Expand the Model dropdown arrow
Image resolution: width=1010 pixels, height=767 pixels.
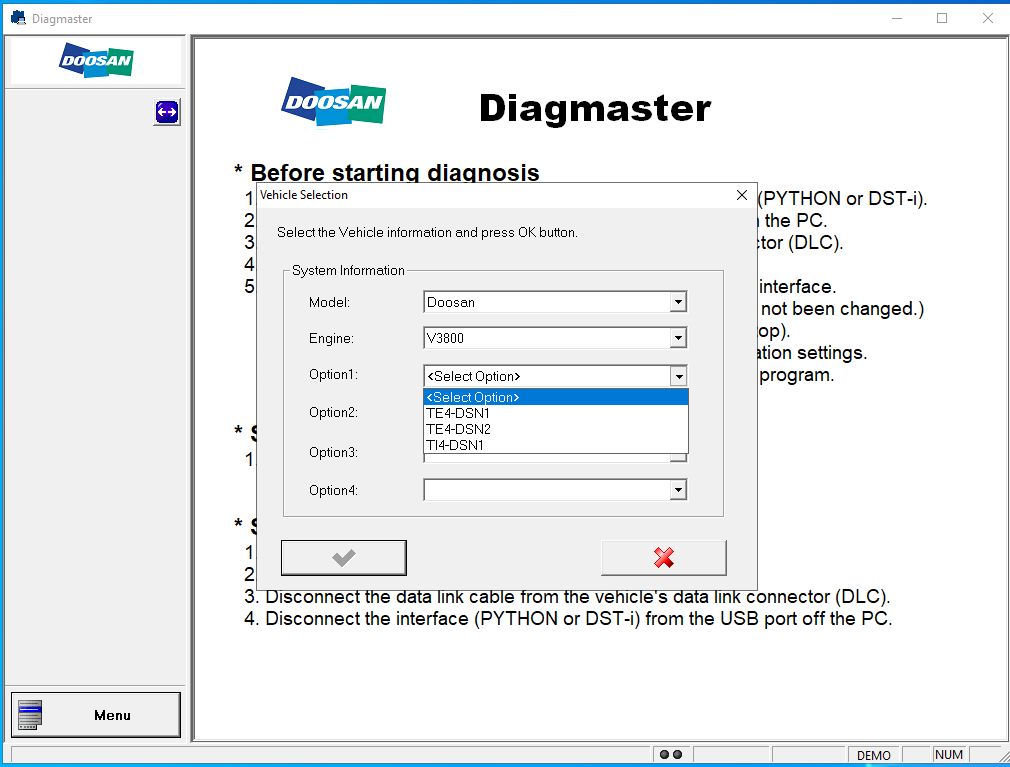pos(678,302)
